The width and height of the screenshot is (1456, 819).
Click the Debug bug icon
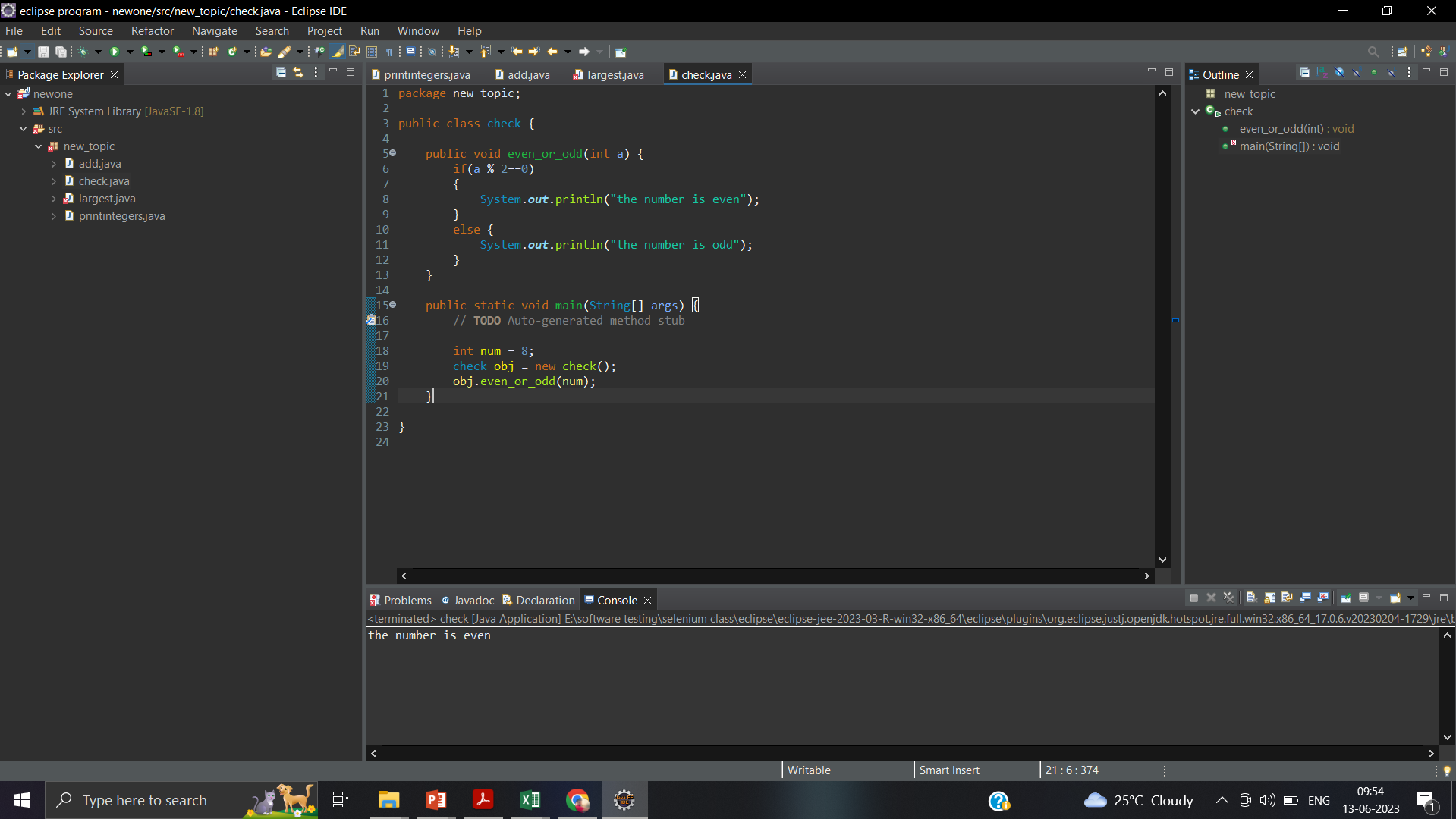[83, 52]
